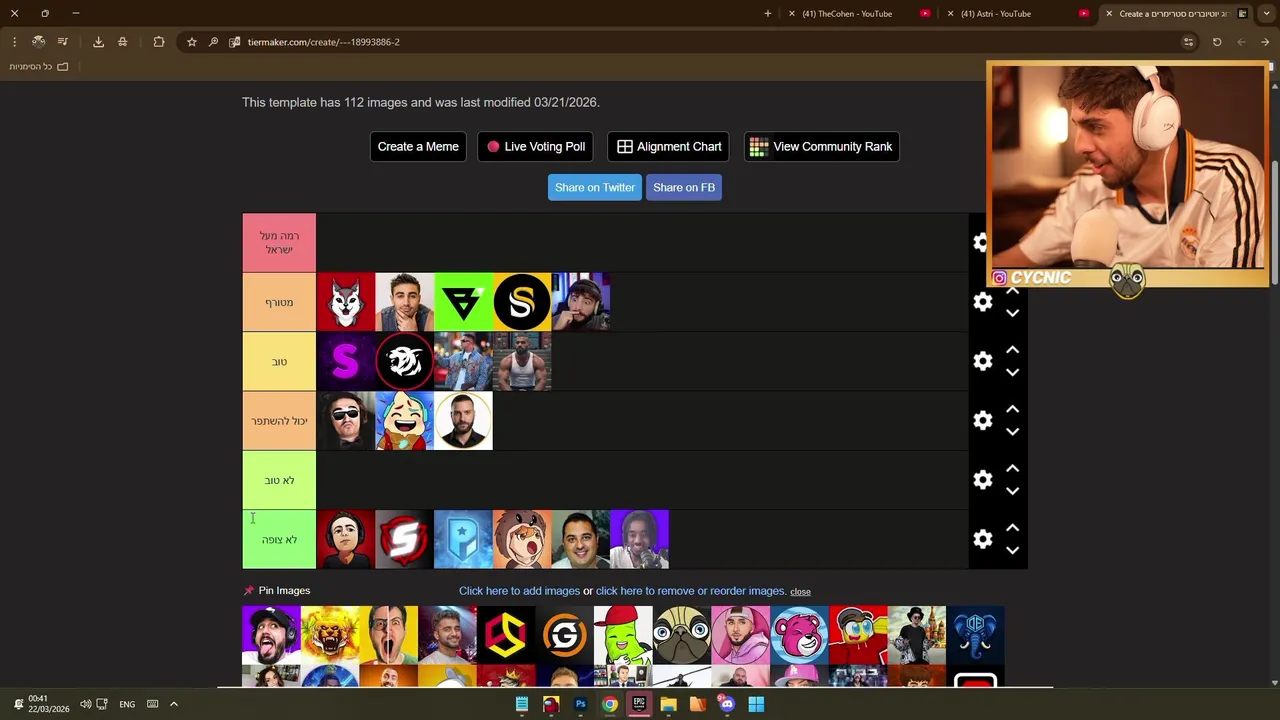This screenshot has height=720, width=1280.
Task: Open the Alignment Chart
Action: [669, 146]
